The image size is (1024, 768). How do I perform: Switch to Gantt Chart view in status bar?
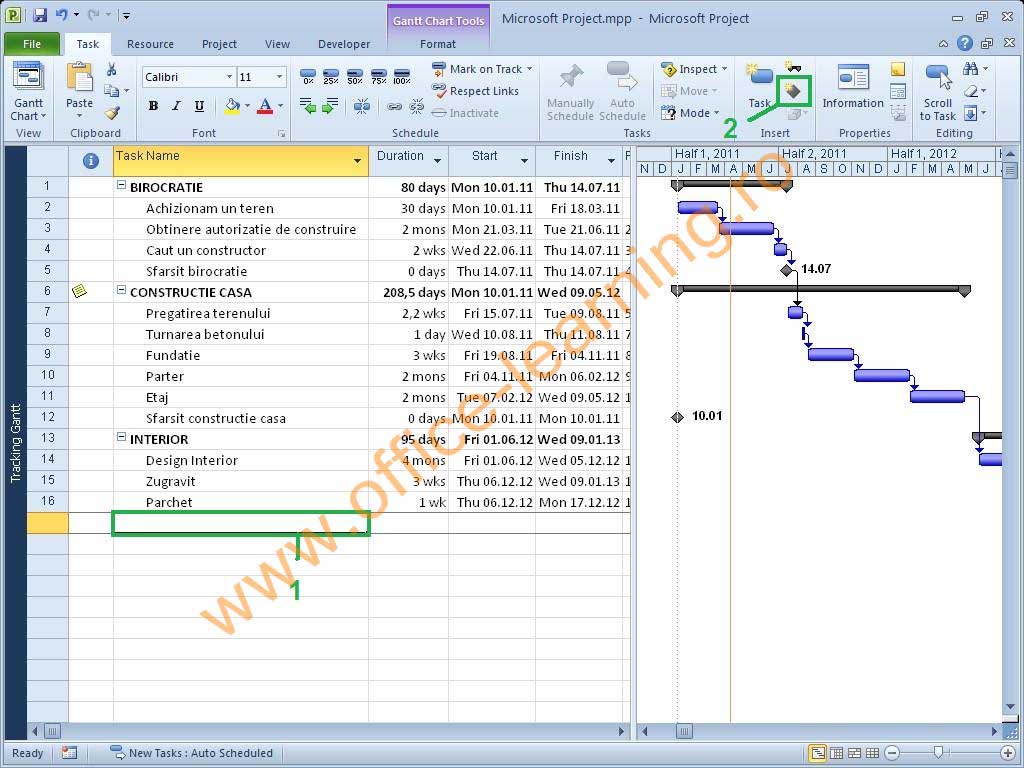click(x=818, y=753)
